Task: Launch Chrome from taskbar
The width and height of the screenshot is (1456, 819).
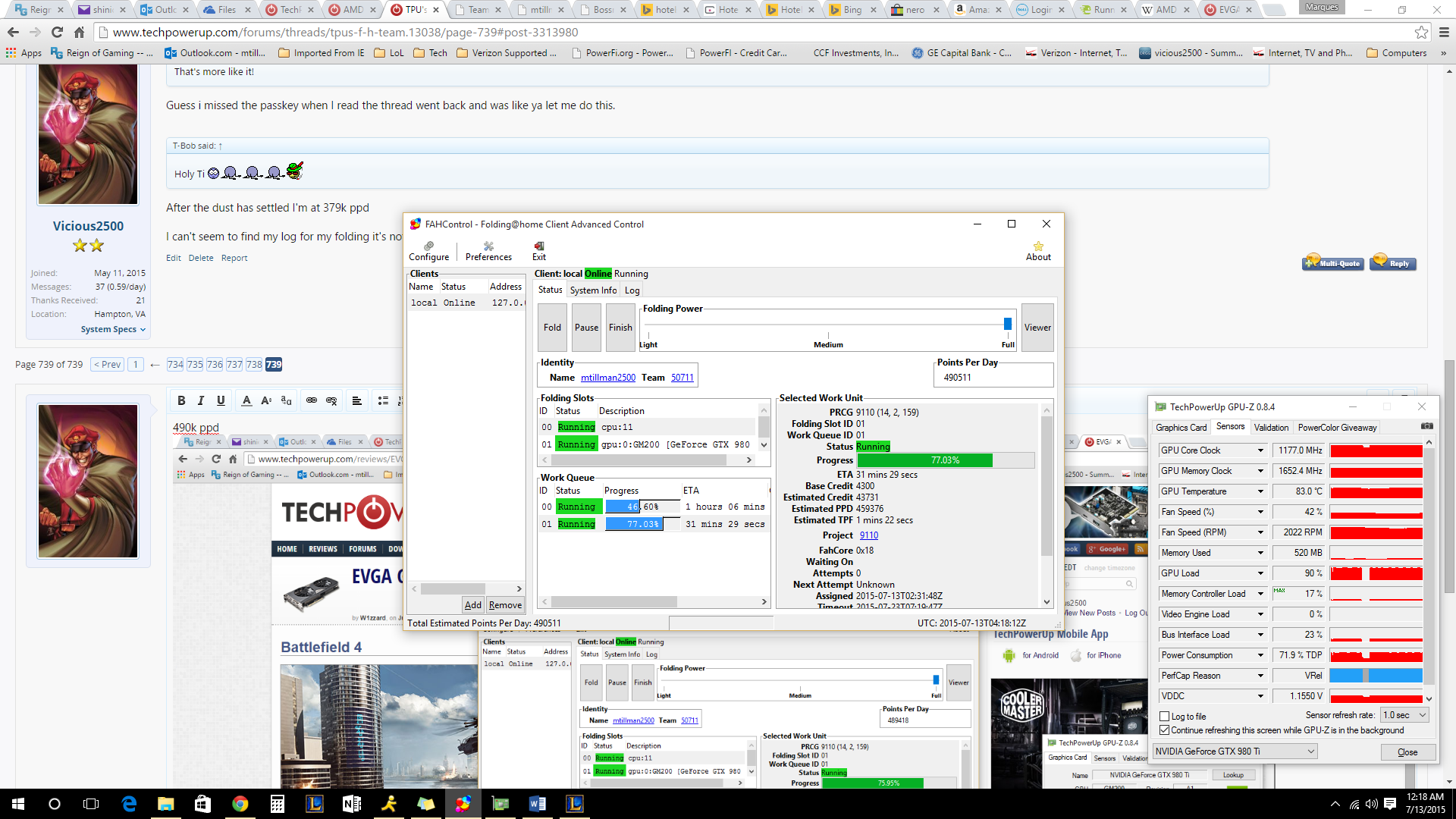Action: point(240,804)
